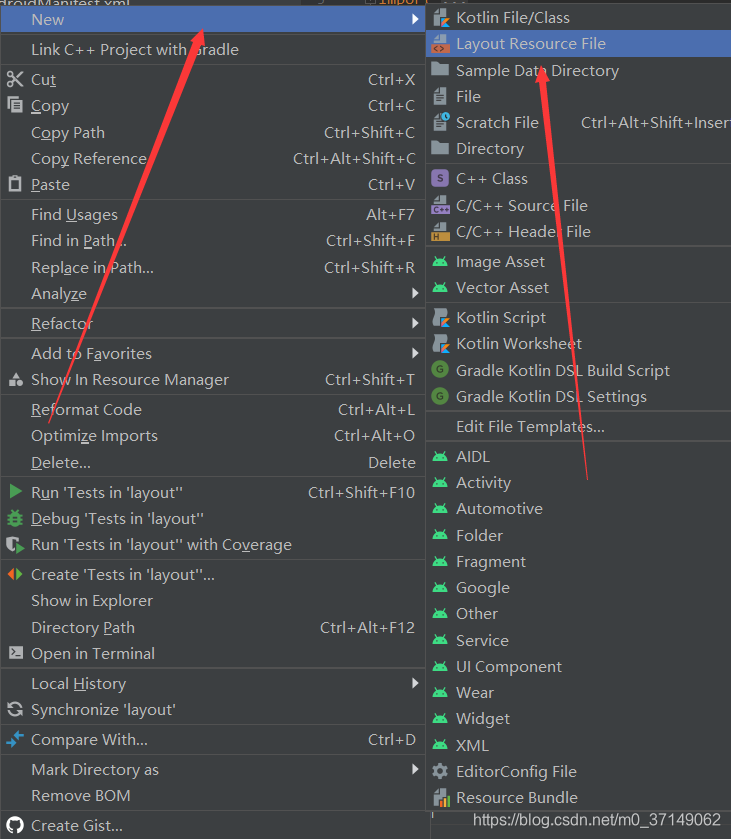Screen dimensions: 731x839
Task: Select Directory Path entry
Action: click(x=213, y=627)
